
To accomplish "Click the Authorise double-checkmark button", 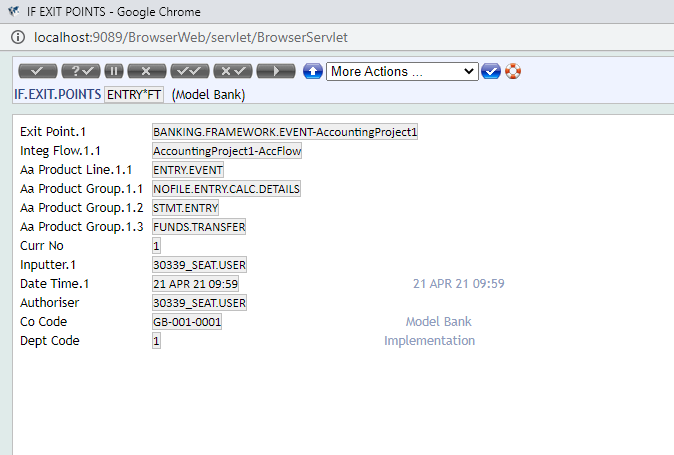I will (x=190, y=71).
